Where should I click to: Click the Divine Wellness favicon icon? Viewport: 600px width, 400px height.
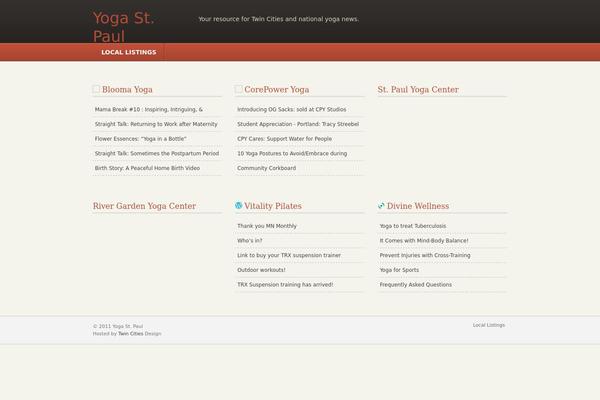381,206
